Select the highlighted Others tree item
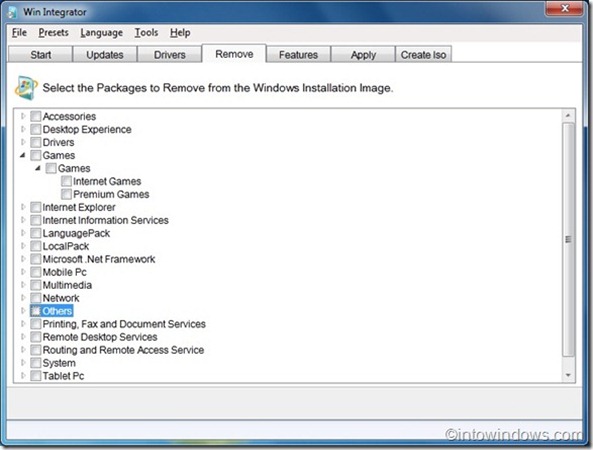This screenshot has height=450, width=593. point(57,311)
